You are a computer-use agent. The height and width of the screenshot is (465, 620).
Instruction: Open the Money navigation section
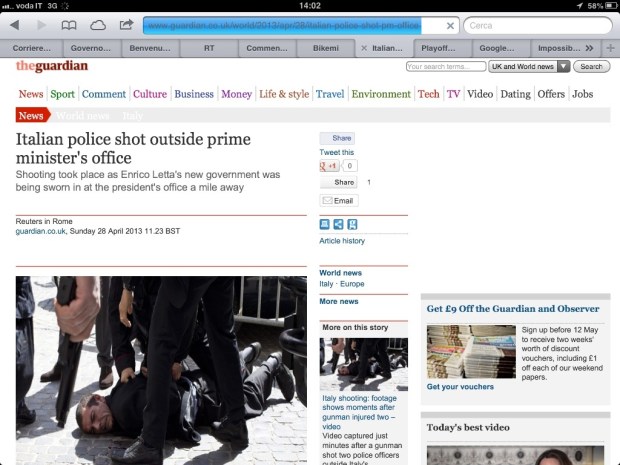click(x=236, y=94)
